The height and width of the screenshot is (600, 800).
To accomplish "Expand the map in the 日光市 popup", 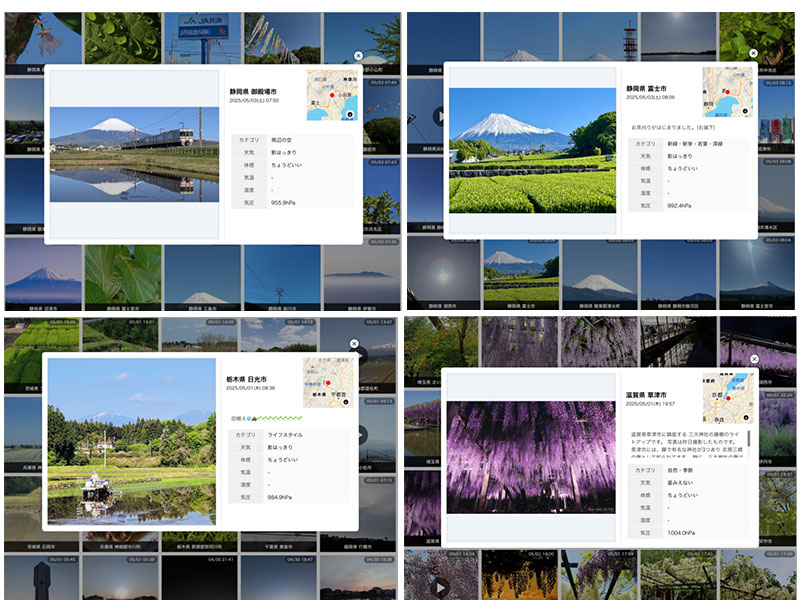I will pos(346,400).
